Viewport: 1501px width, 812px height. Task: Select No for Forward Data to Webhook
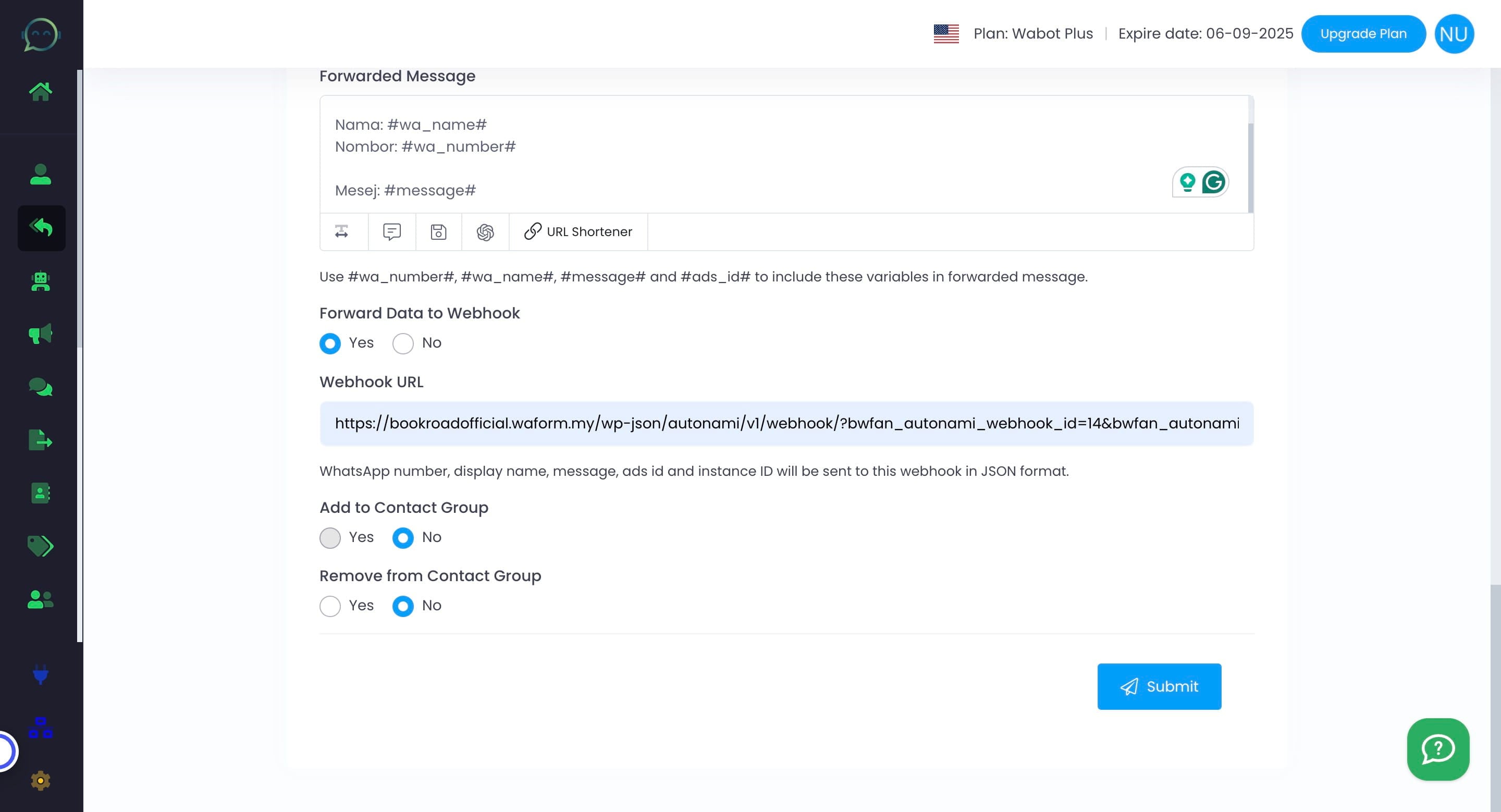pyautogui.click(x=403, y=343)
